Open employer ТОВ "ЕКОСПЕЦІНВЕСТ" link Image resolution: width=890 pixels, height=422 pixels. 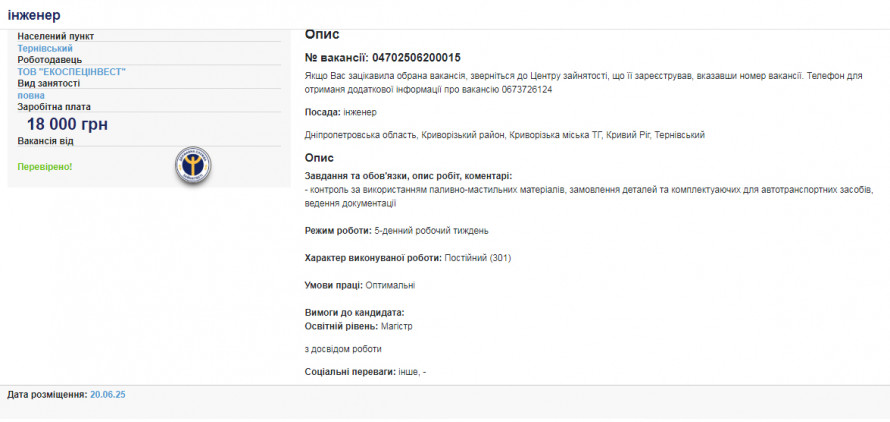click(72, 72)
